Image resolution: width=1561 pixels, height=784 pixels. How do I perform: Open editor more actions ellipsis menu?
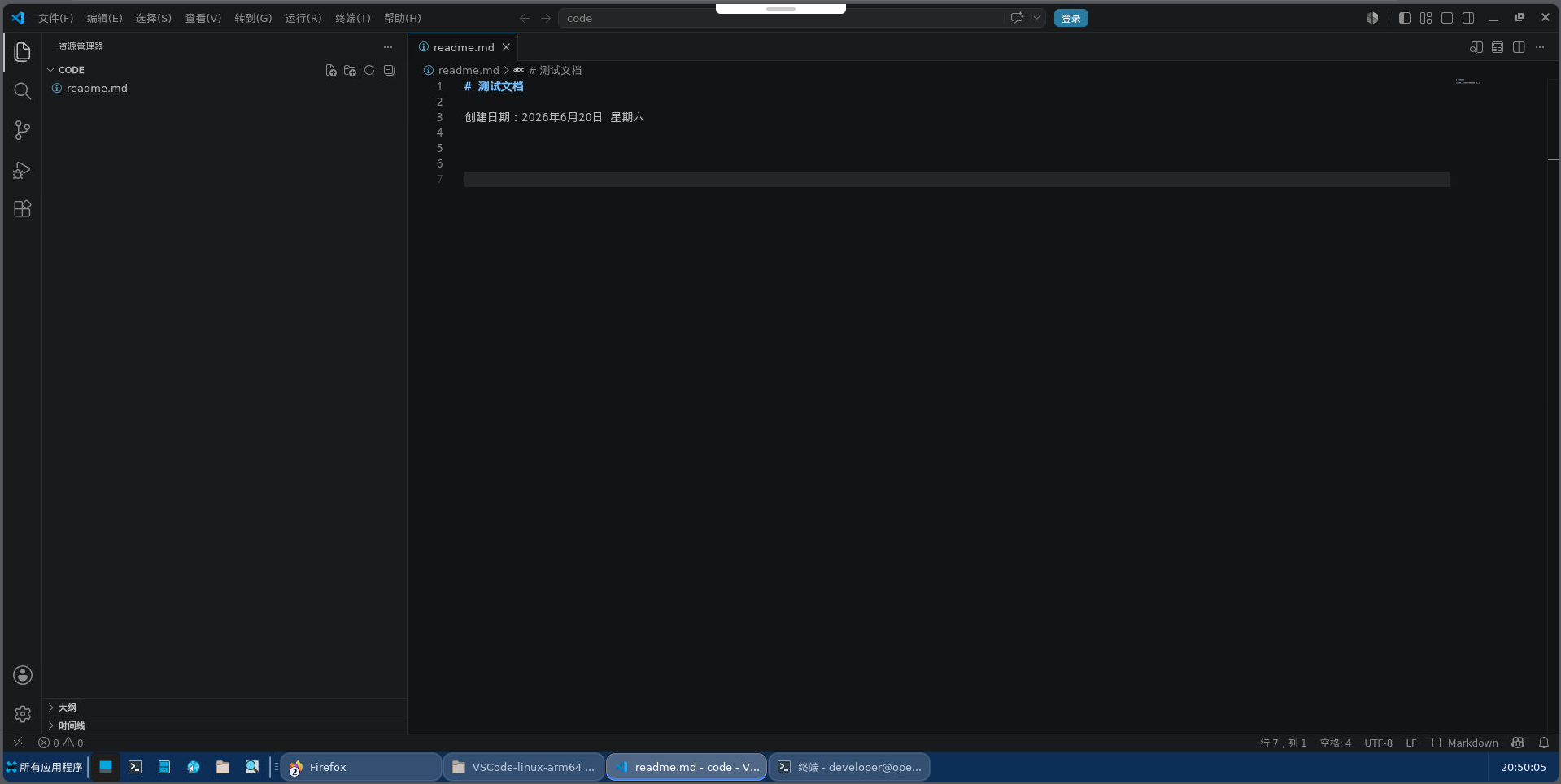pyautogui.click(x=1540, y=47)
